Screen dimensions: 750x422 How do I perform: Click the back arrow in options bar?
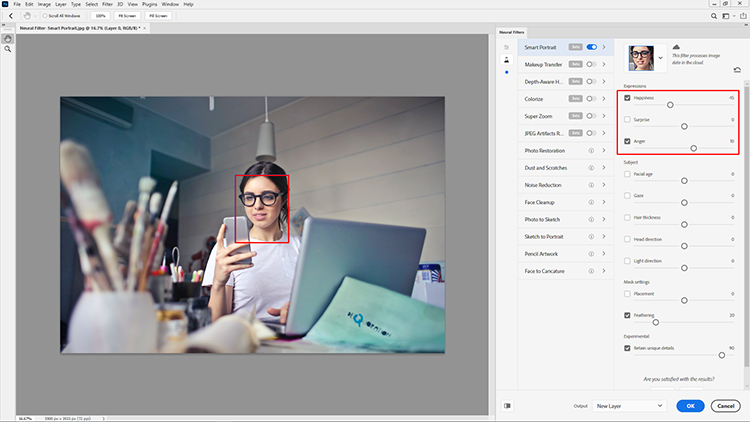point(11,16)
